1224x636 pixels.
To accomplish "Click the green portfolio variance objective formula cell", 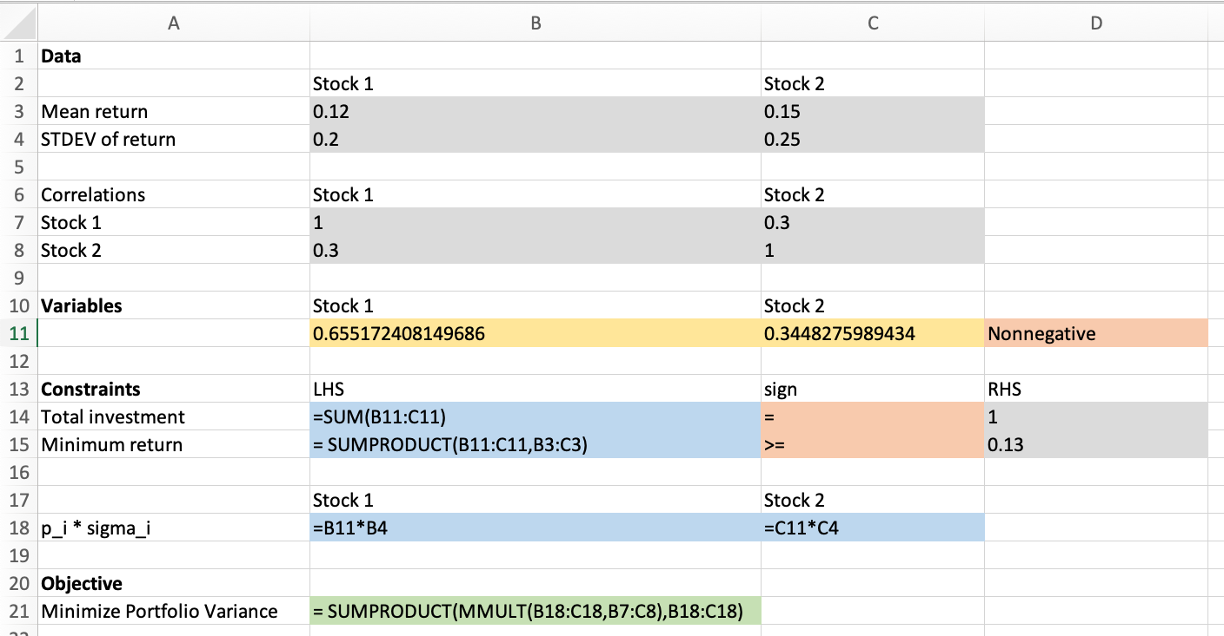I will pos(530,610).
